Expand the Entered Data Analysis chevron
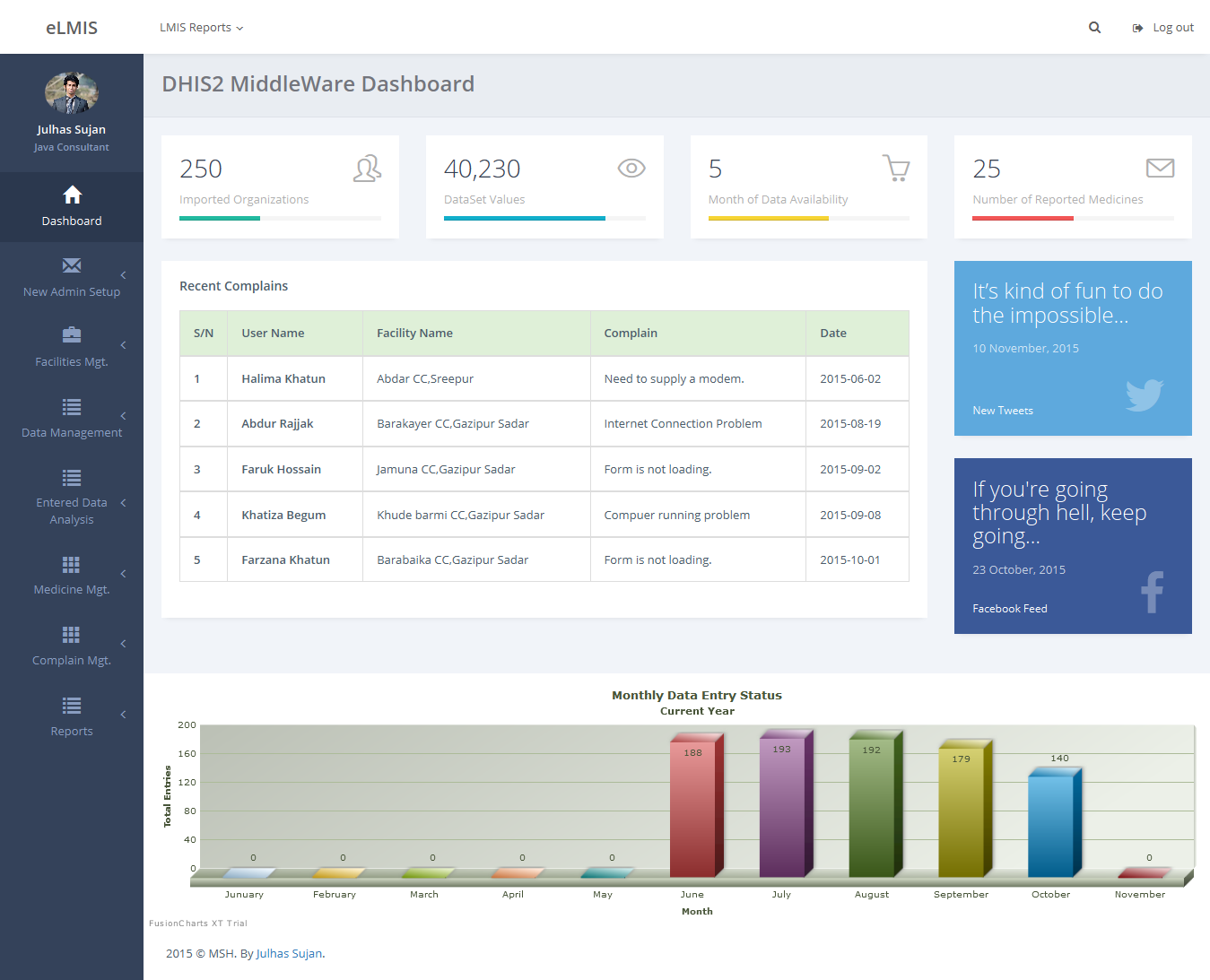Screen dimensions: 1210x980 123,503
